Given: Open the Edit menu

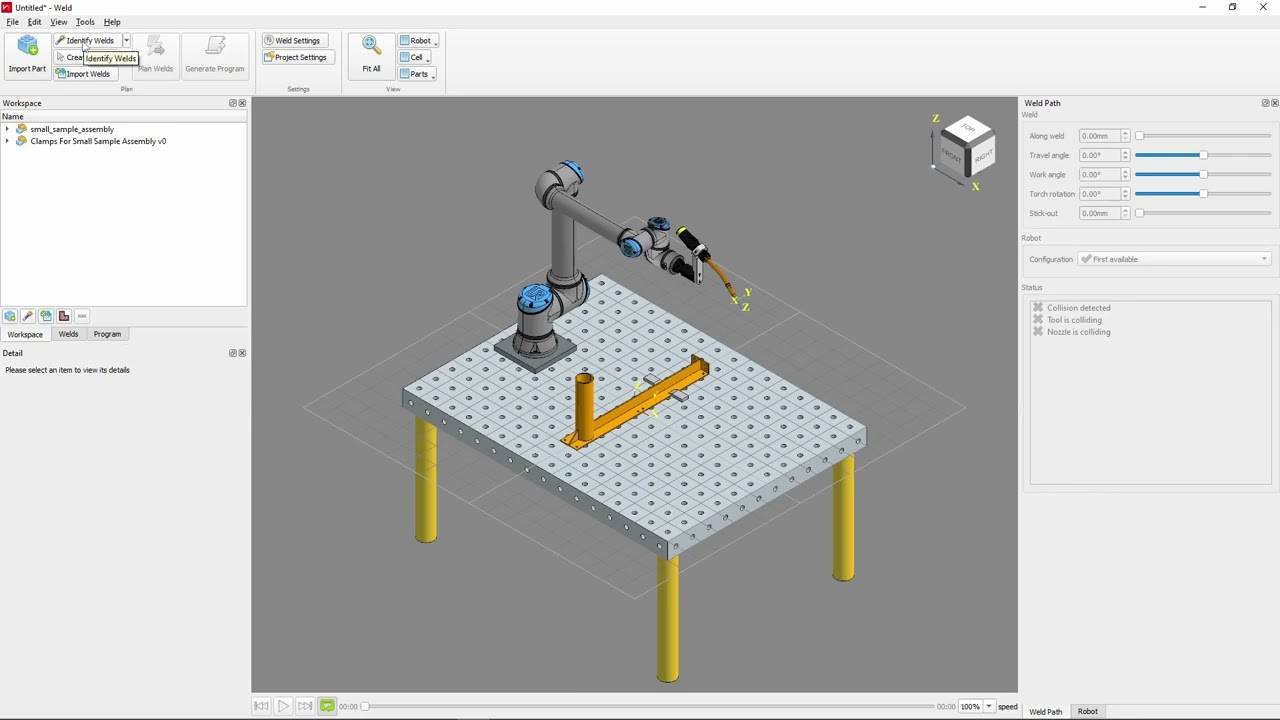Looking at the screenshot, I should (x=34, y=22).
